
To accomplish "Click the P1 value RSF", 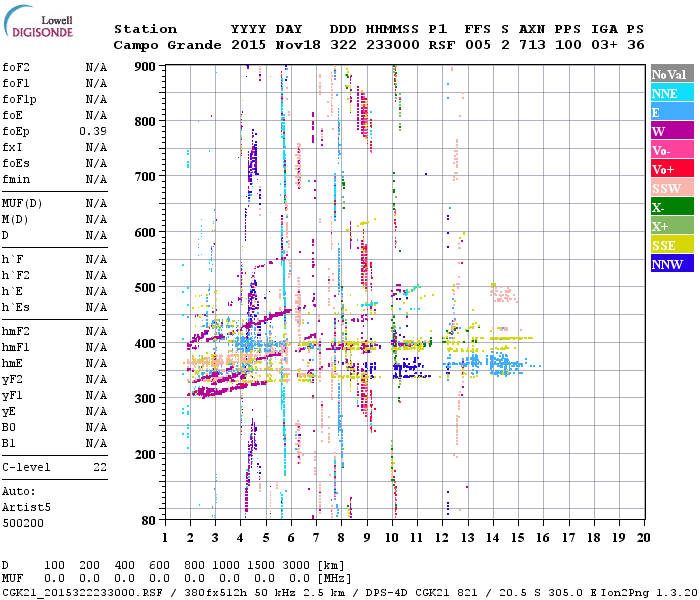I will pyautogui.click(x=442, y=45).
